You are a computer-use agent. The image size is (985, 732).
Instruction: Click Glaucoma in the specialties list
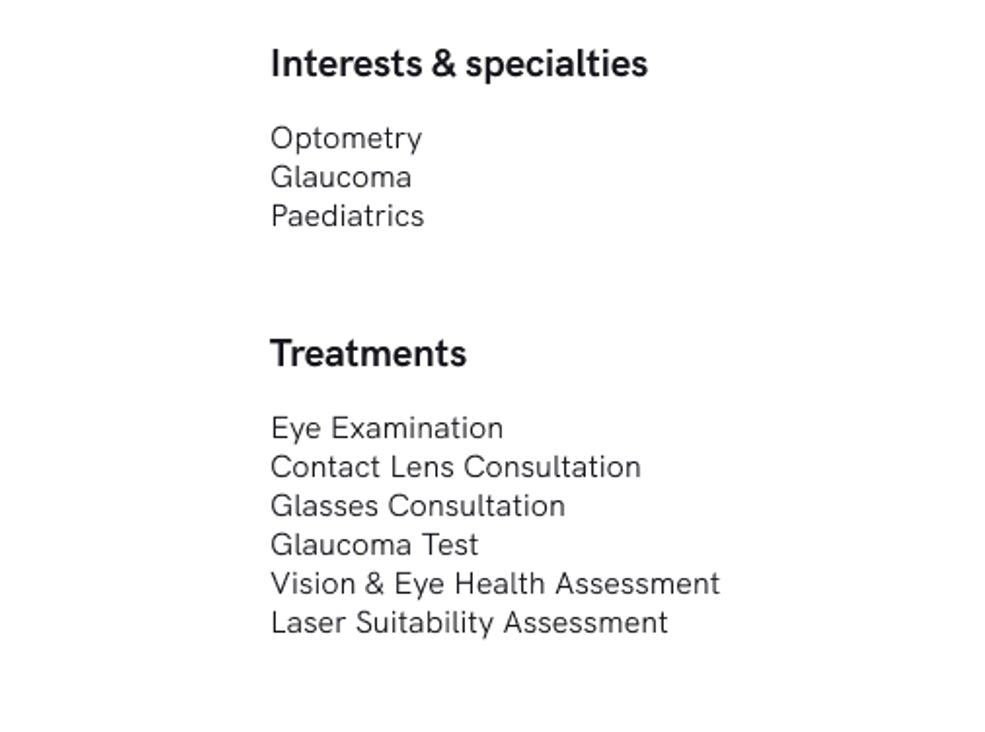click(340, 177)
